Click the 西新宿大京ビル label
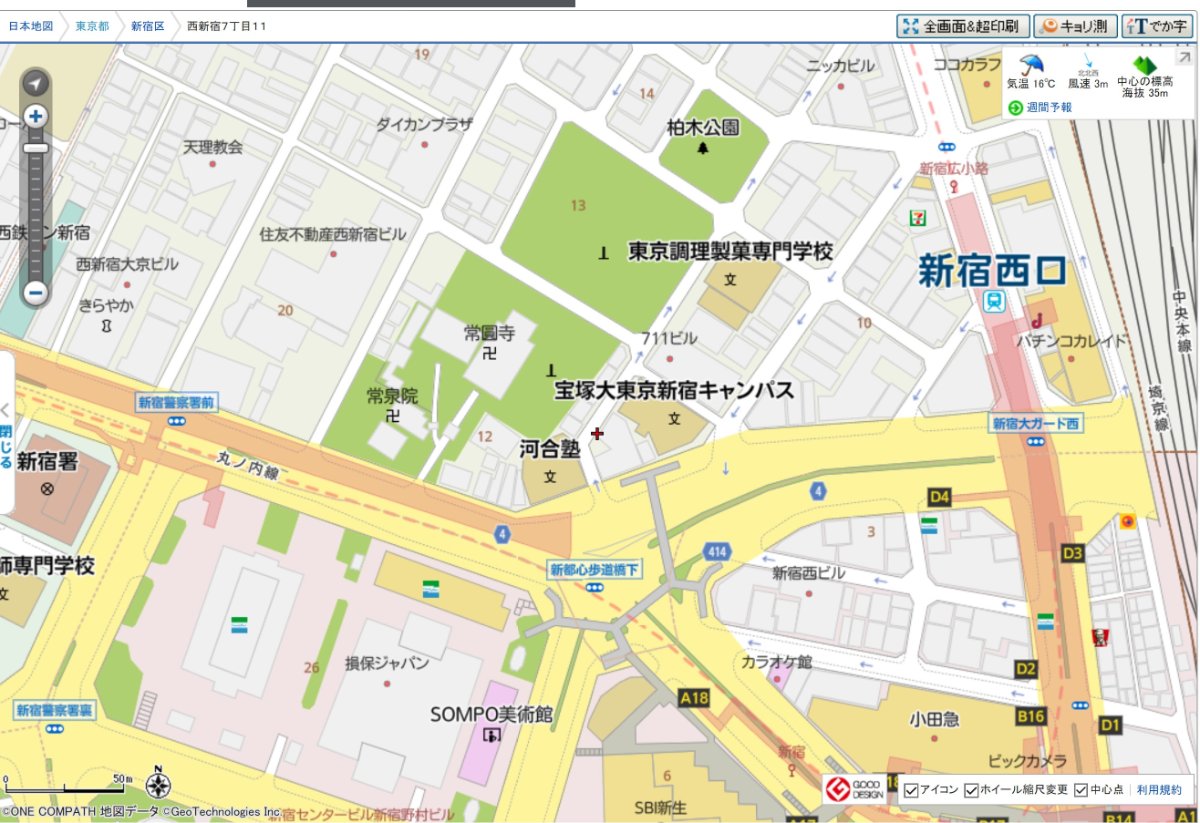Viewport: 1200px width, 823px height. 128,264
